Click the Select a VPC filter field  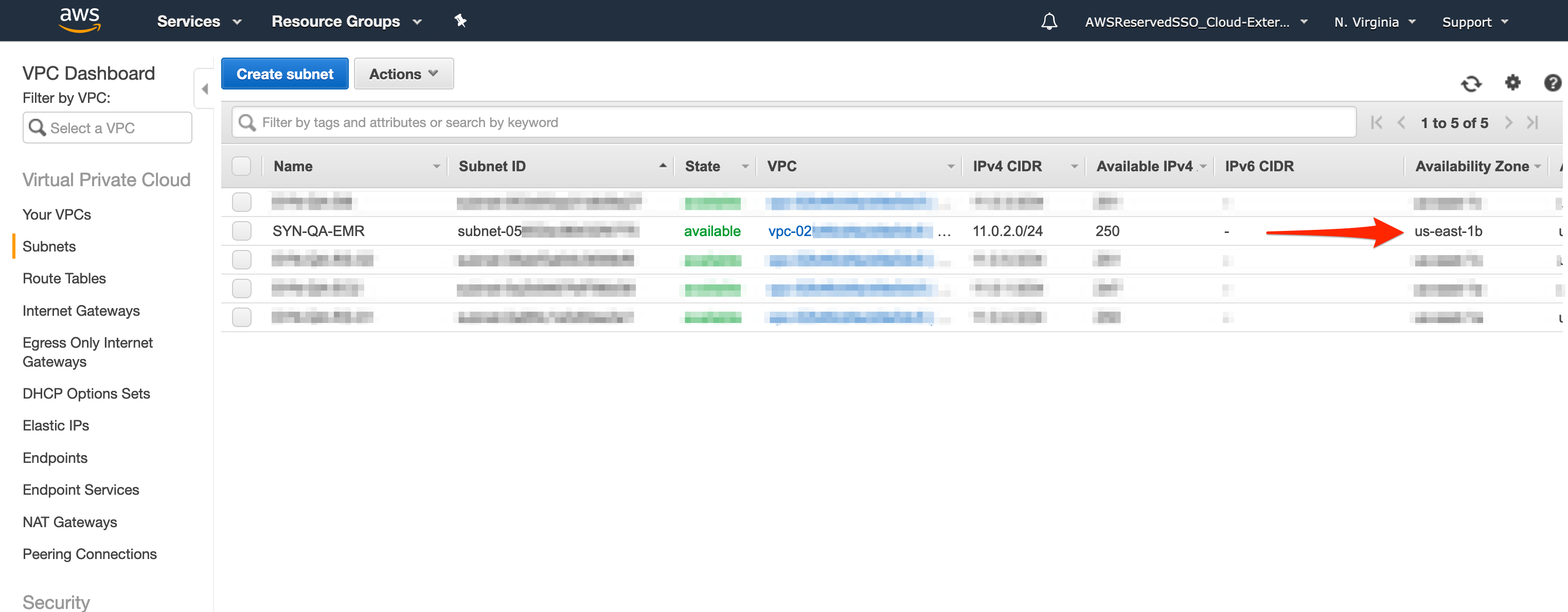[108, 128]
